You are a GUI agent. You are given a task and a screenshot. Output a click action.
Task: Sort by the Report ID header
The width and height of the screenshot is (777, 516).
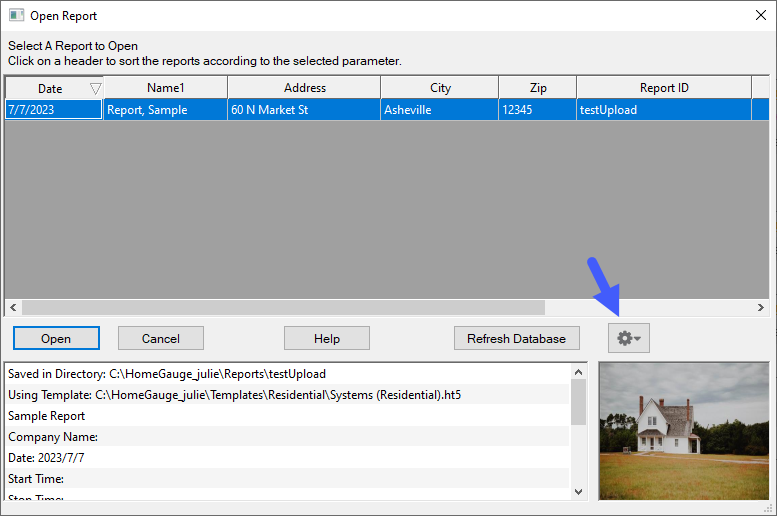(664, 88)
